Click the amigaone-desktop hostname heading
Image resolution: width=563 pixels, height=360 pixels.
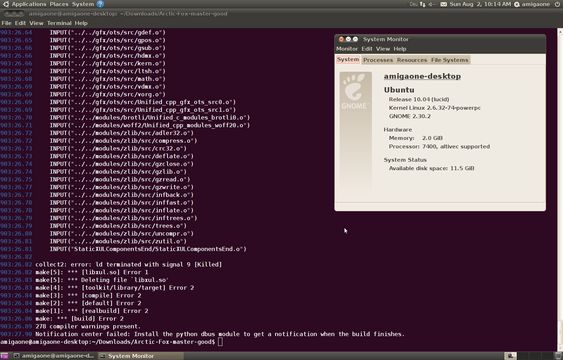[422, 76]
